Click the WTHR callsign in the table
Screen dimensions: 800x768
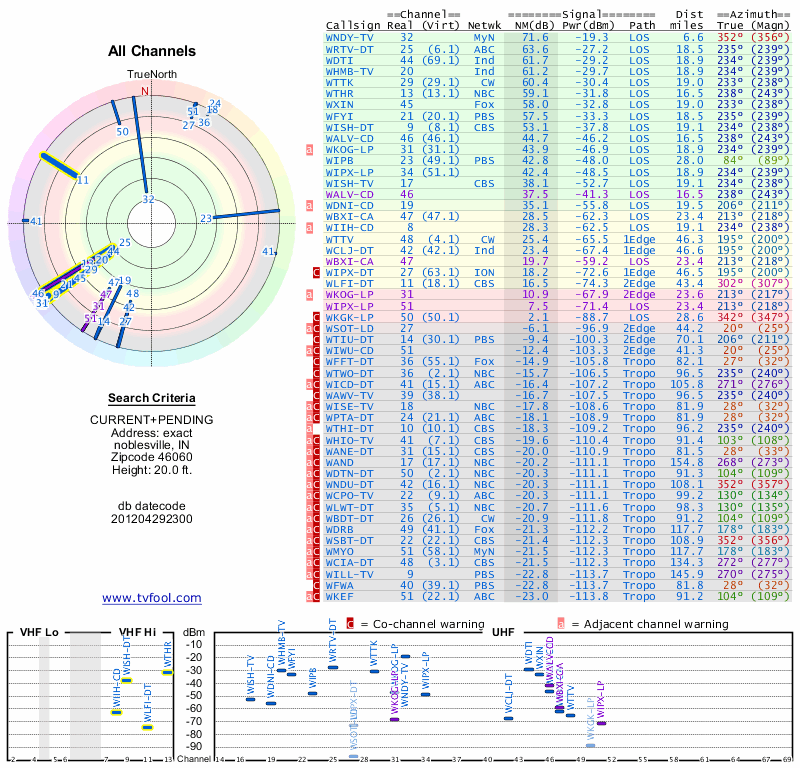click(x=339, y=94)
